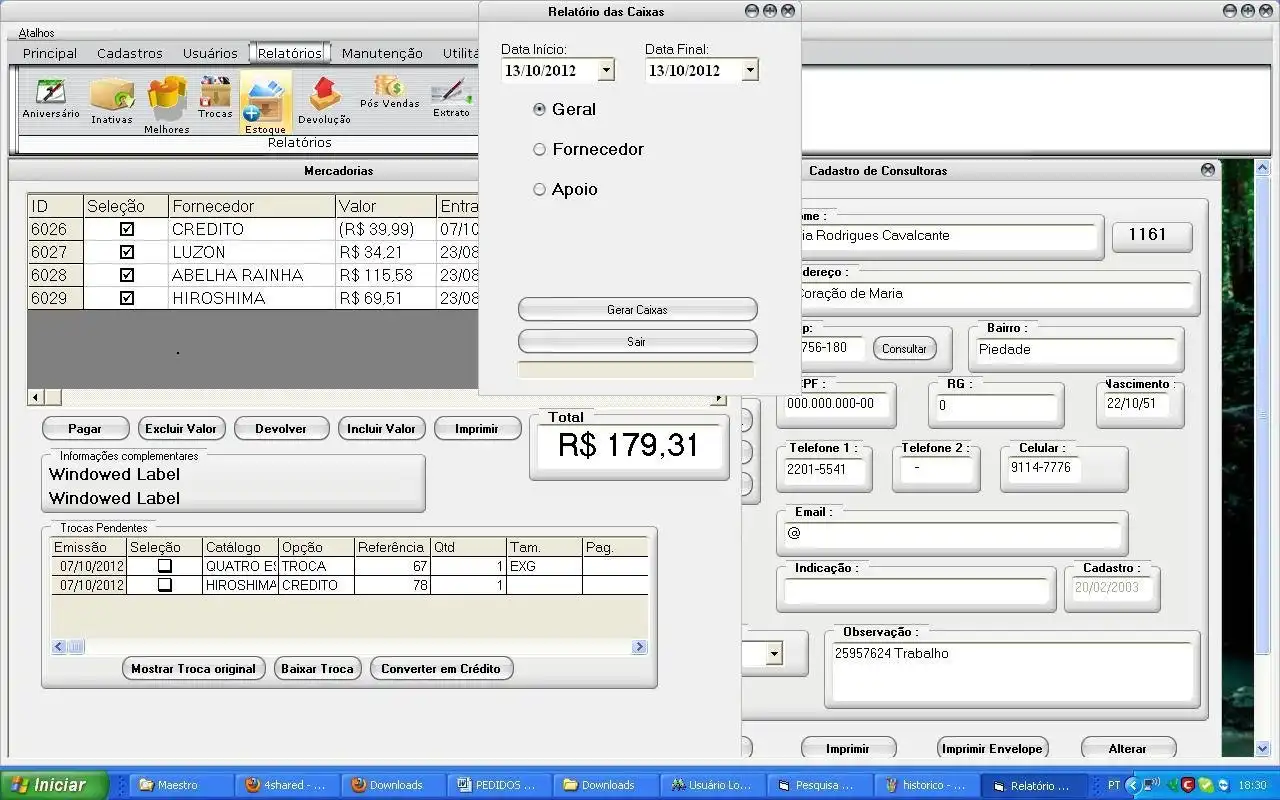Click the Imprimir button in Mercadorias

477,428
